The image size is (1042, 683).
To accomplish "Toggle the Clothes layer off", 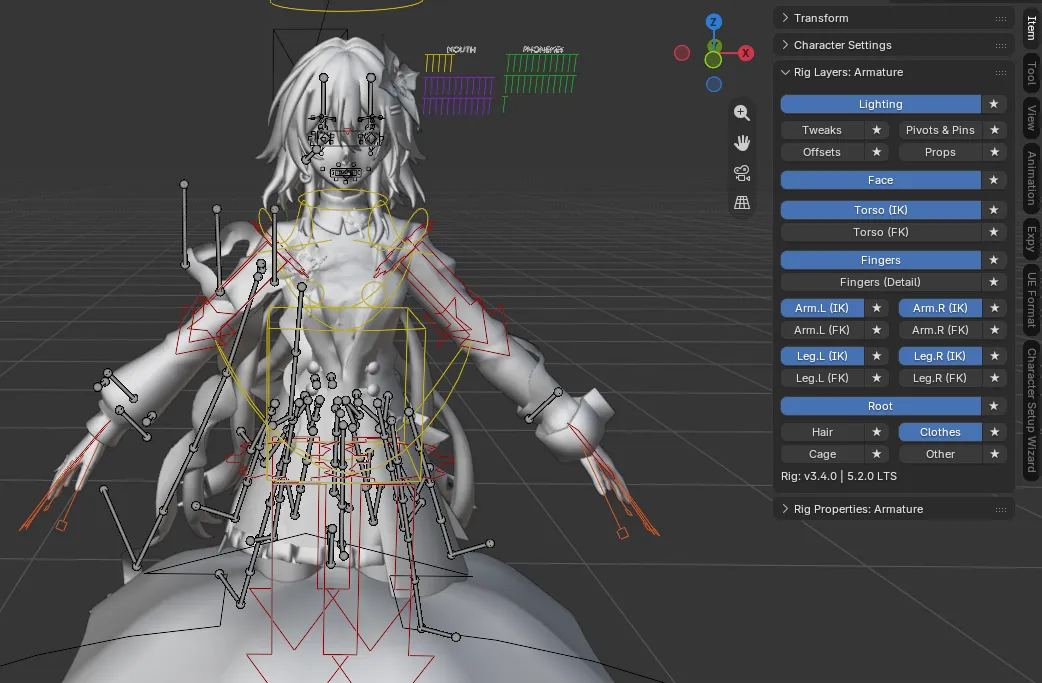I will pyautogui.click(x=940, y=432).
